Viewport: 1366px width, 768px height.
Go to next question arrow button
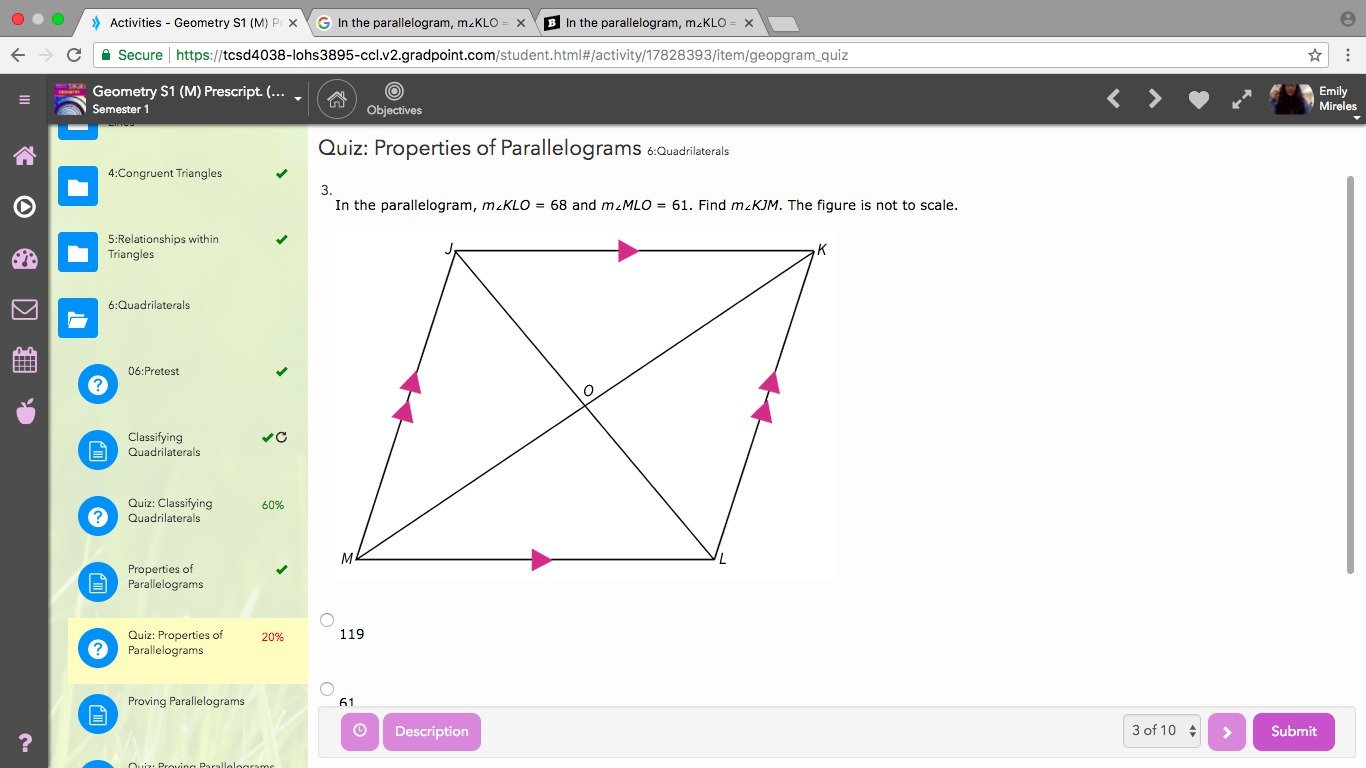tap(1227, 731)
